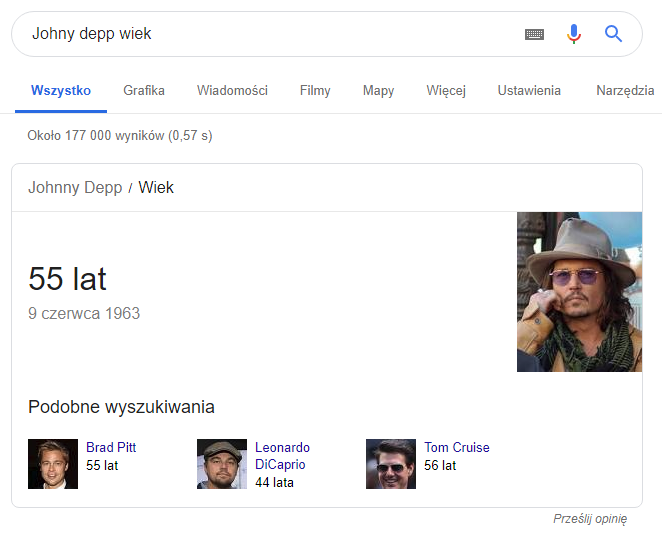Click Tom Cruise's thumbnail photo

pyautogui.click(x=391, y=464)
